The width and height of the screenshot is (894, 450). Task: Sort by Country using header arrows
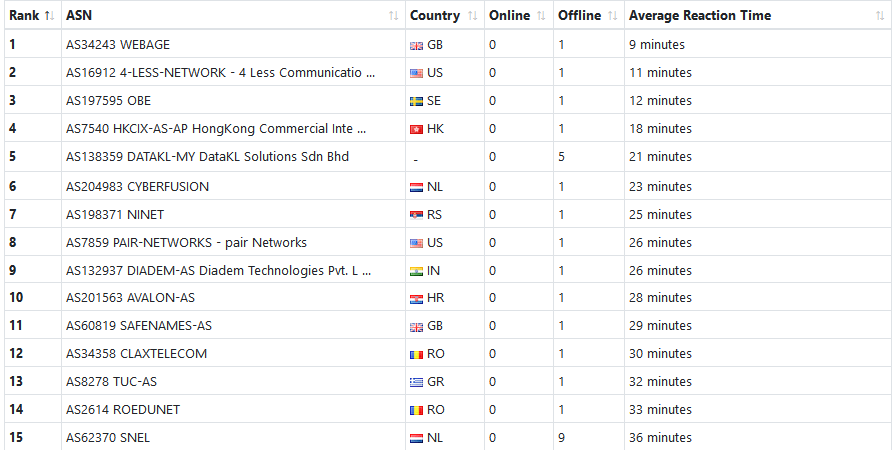[x=472, y=16]
